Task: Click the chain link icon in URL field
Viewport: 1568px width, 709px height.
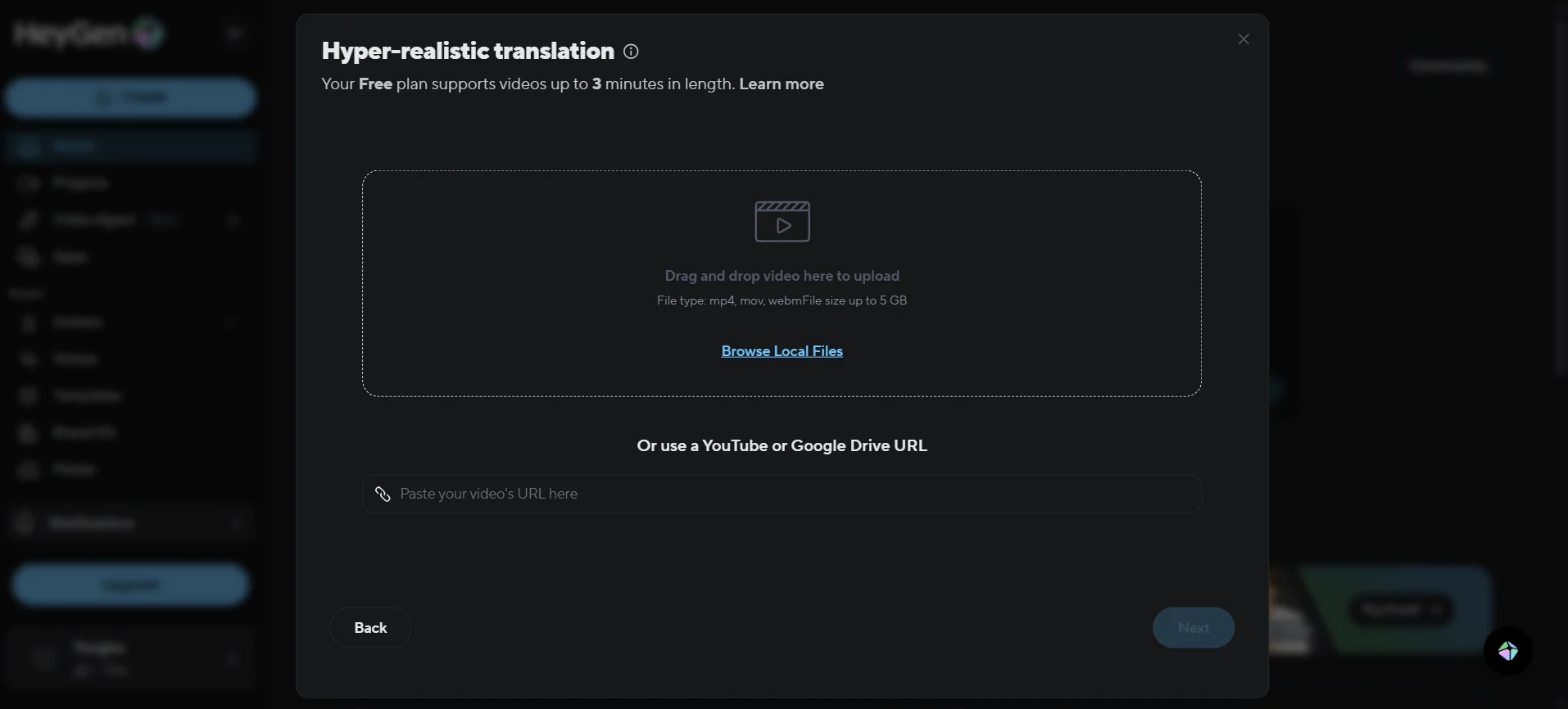Action: (x=383, y=494)
